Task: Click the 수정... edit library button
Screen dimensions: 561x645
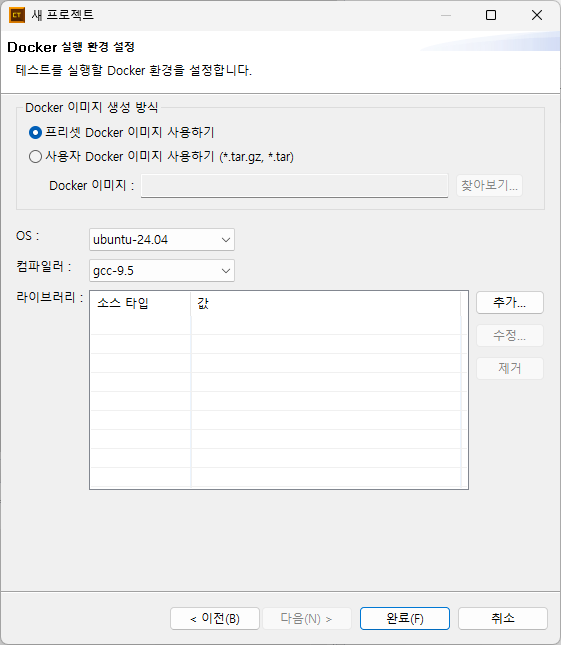Action: tap(510, 336)
